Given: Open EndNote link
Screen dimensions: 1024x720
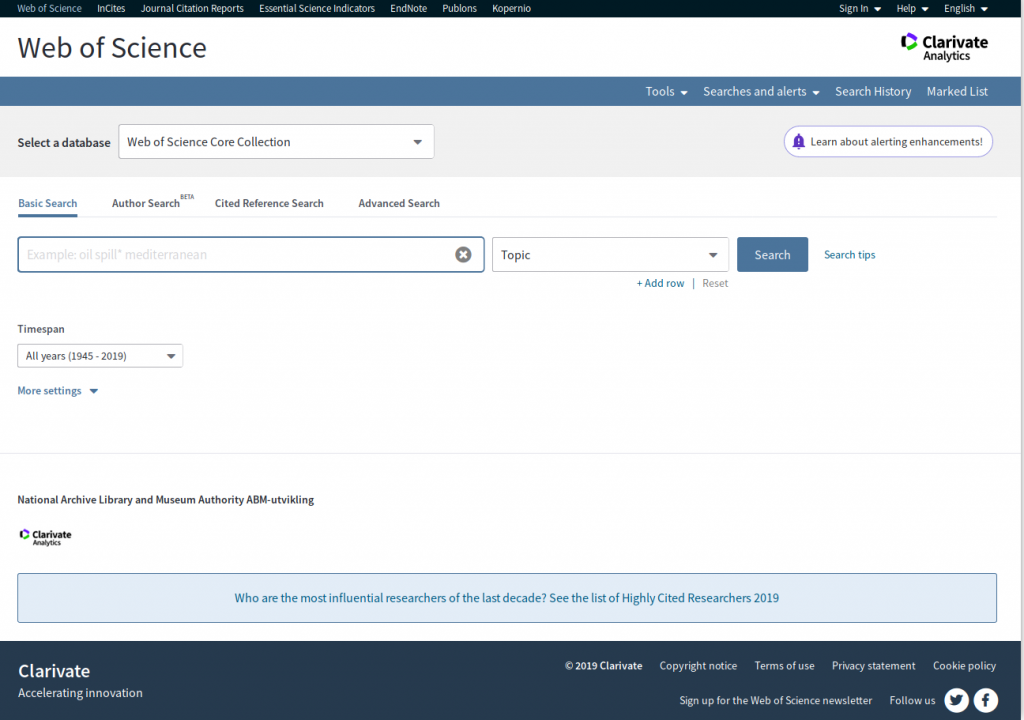Looking at the screenshot, I should pos(408,8).
